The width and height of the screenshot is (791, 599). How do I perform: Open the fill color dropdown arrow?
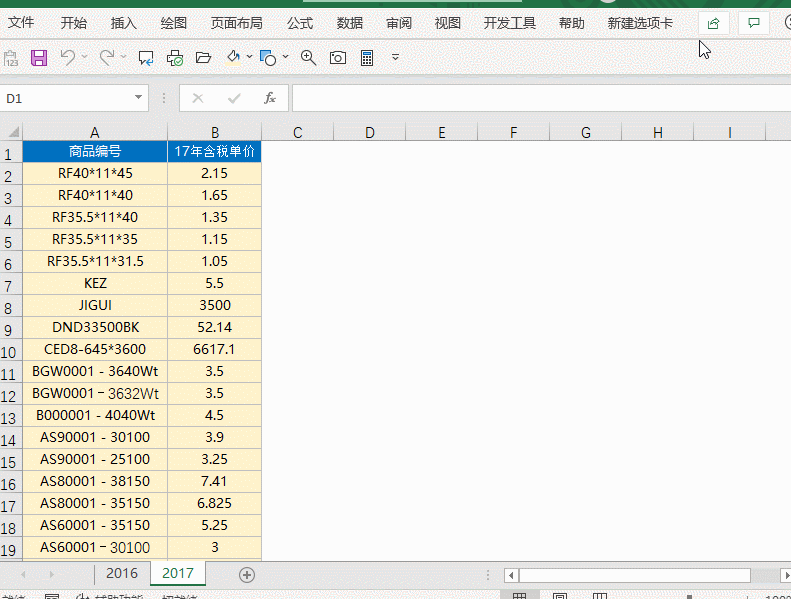point(249,57)
